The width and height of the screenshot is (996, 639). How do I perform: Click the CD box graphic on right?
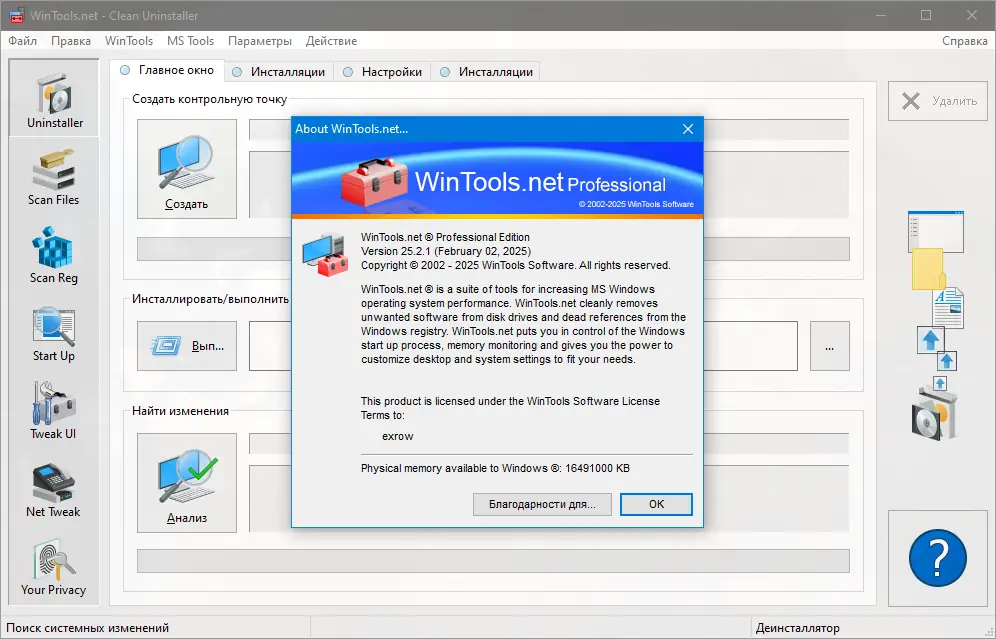[x=934, y=414]
